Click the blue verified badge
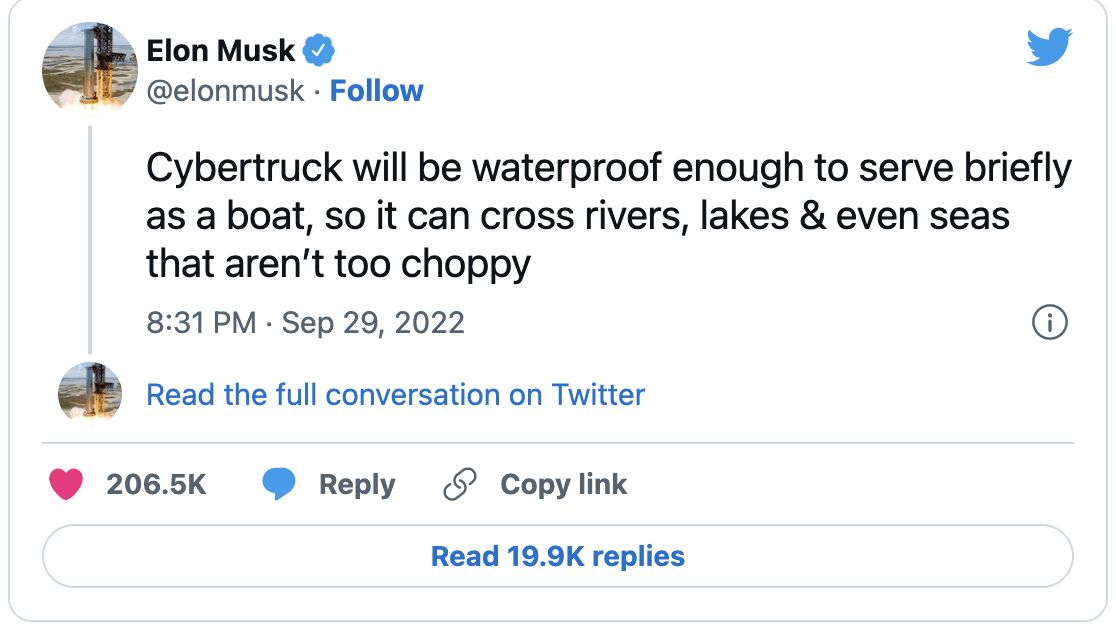This screenshot has height=628, width=1116. 319,49
